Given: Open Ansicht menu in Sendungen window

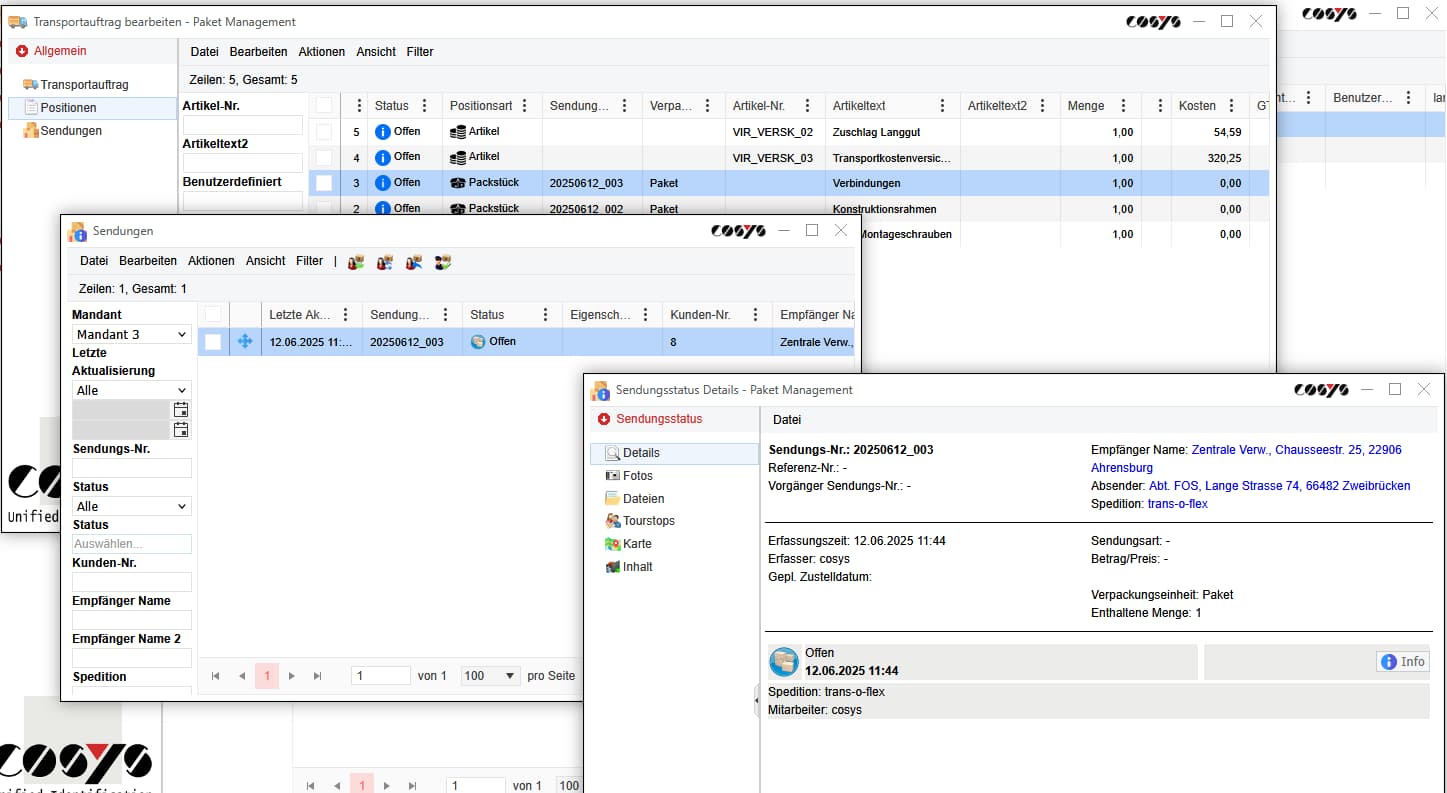Looking at the screenshot, I should (x=265, y=260).
